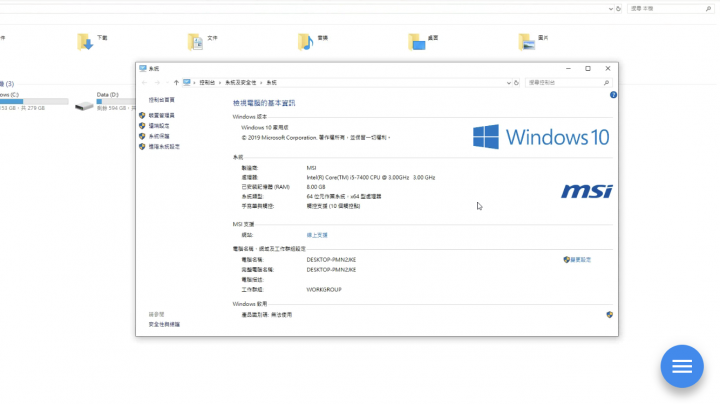Open 安全性與維護 link at bottom left
The height and width of the screenshot is (404, 720).
[164, 325]
